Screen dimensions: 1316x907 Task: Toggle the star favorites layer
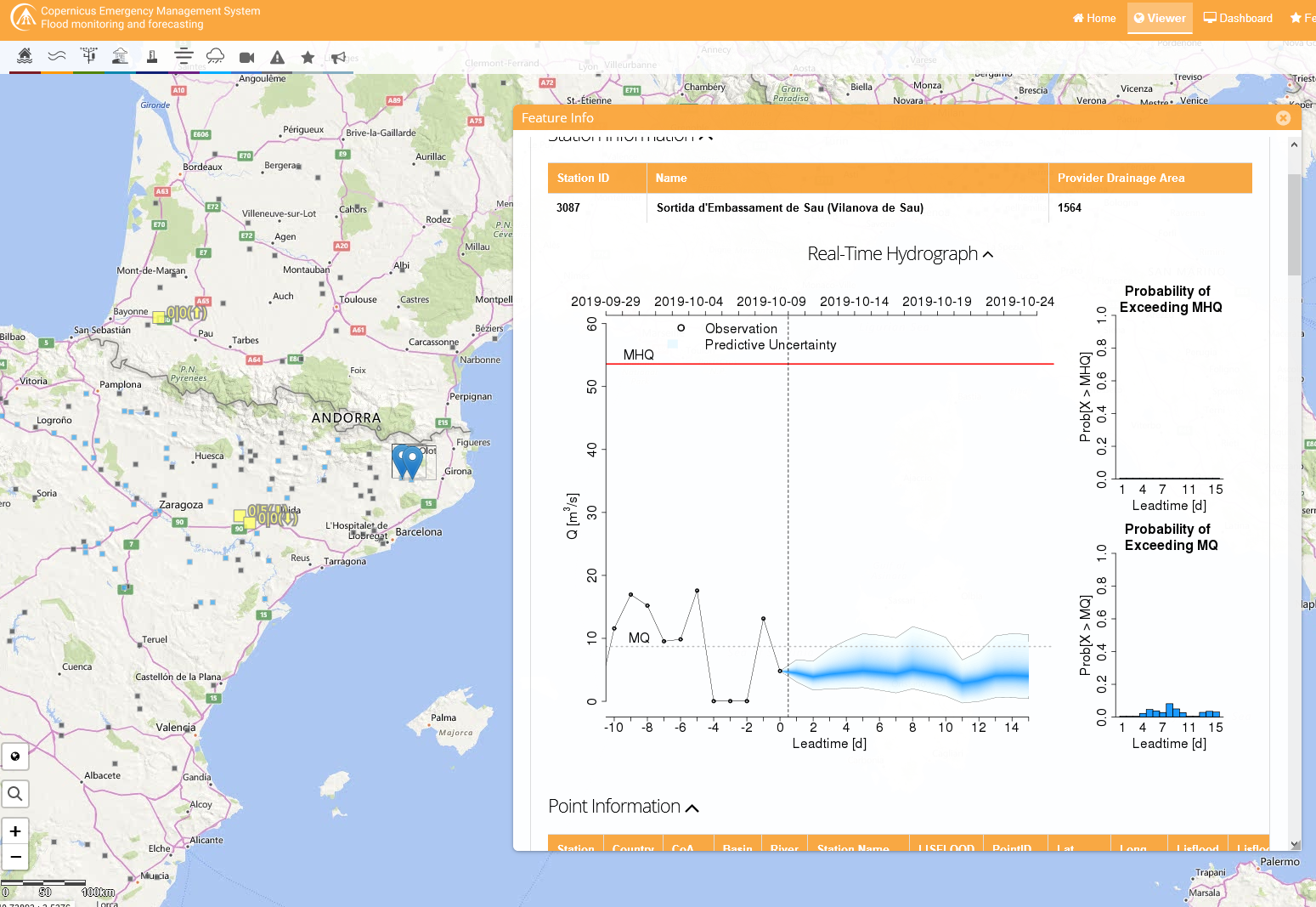(308, 57)
